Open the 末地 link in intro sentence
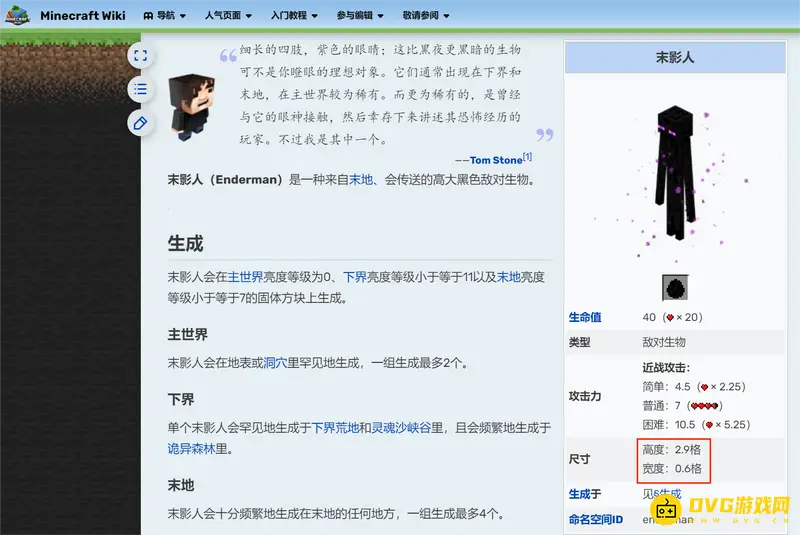Image resolution: width=800 pixels, height=535 pixels. point(360,180)
